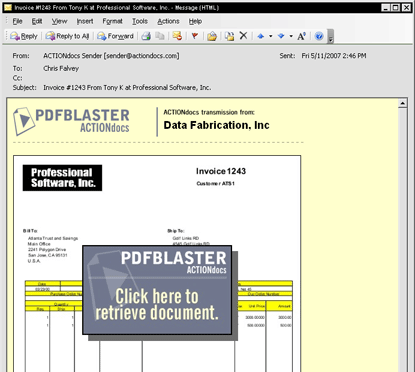This screenshot has height=372, width=415.
Task: Expand the previous item arrow dropdown
Action: [270, 36]
